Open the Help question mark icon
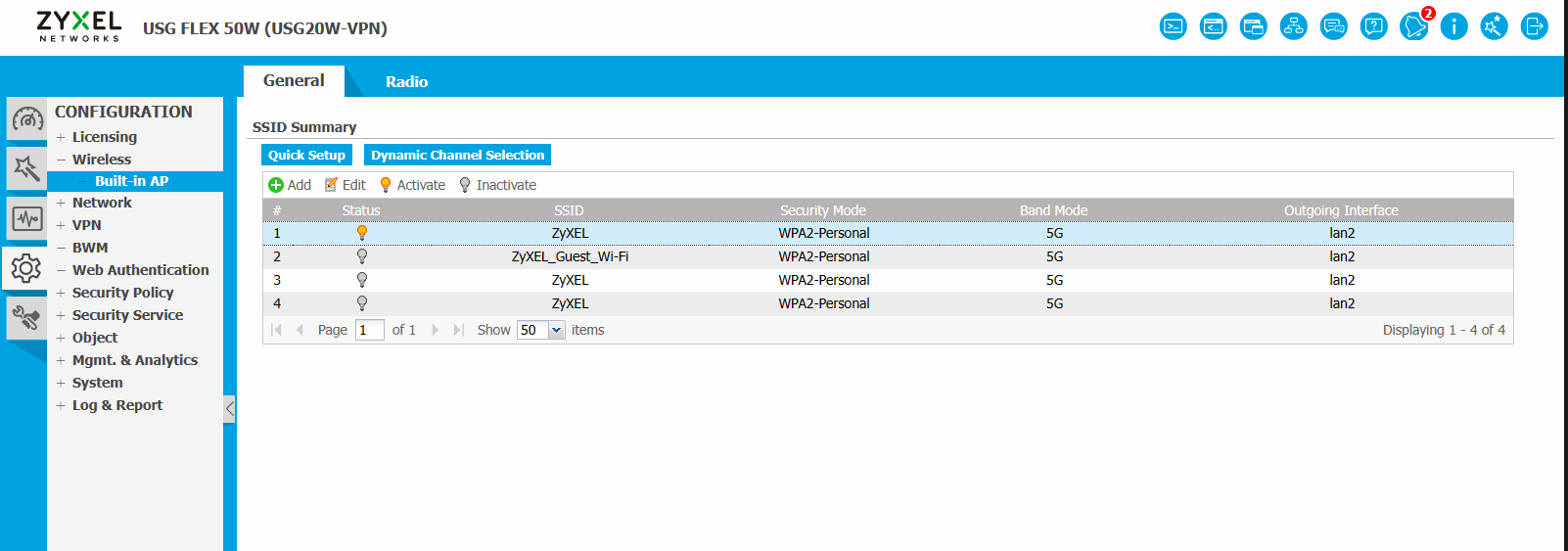Screen dimensions: 1568x551 coord(1373,26)
